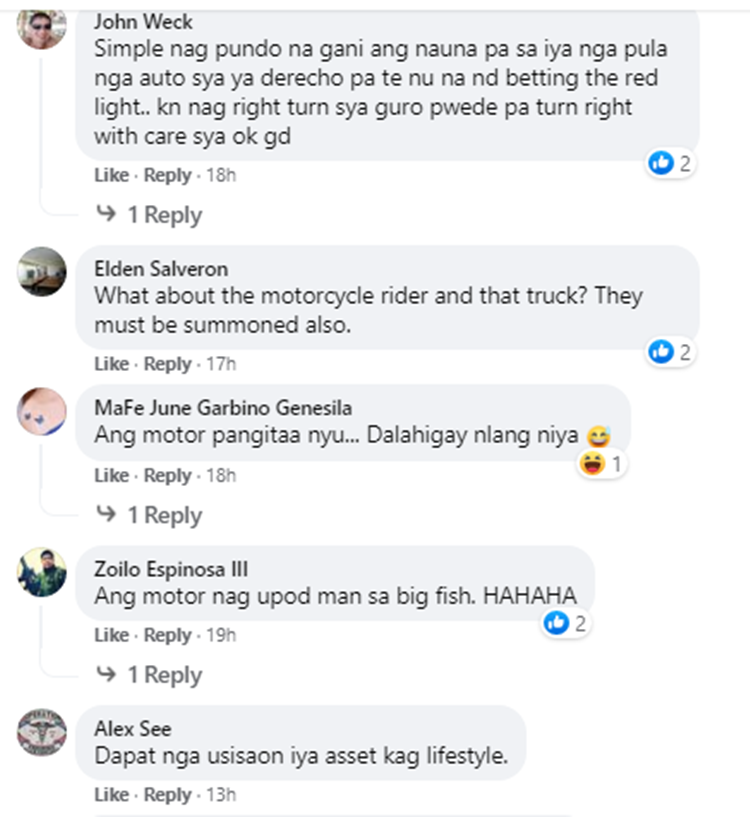The width and height of the screenshot is (750, 817).
Task: View like reactions on Elden Salveron's comment
Action: pyautogui.click(x=670, y=351)
